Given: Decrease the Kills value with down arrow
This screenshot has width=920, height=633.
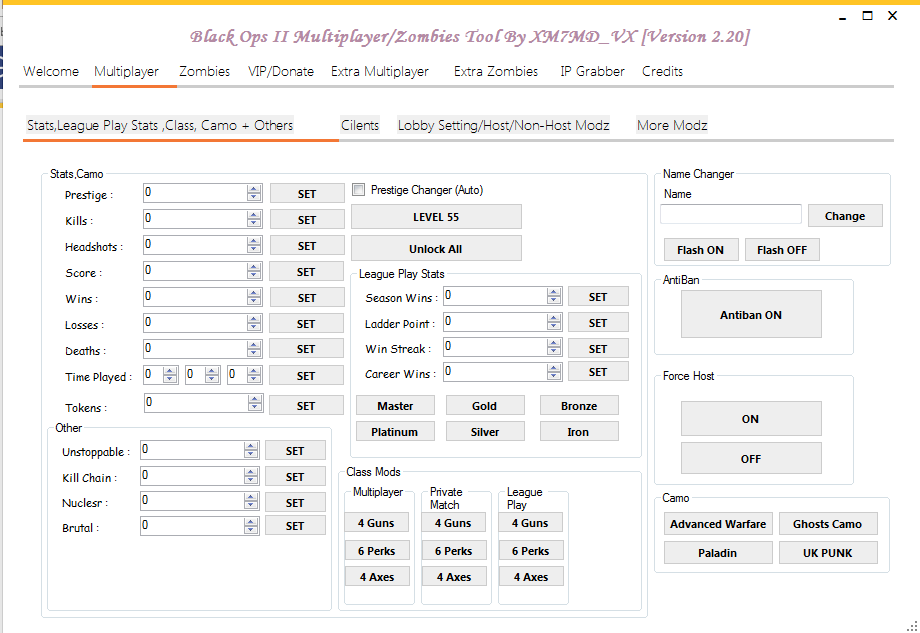Looking at the screenshot, I should (254, 223).
